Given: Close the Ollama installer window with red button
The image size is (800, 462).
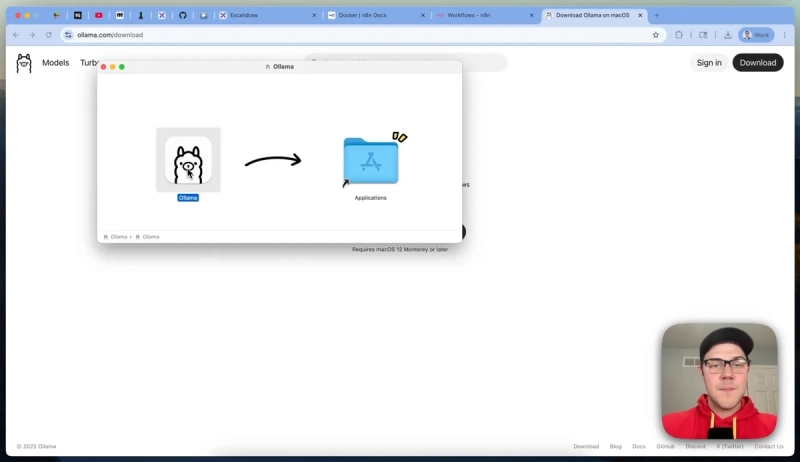Looking at the screenshot, I should [x=104, y=67].
